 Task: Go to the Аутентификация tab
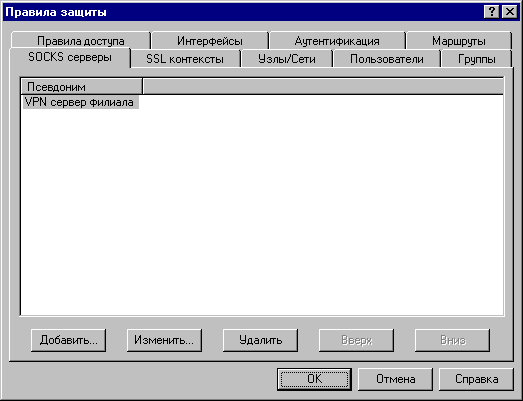point(337,41)
